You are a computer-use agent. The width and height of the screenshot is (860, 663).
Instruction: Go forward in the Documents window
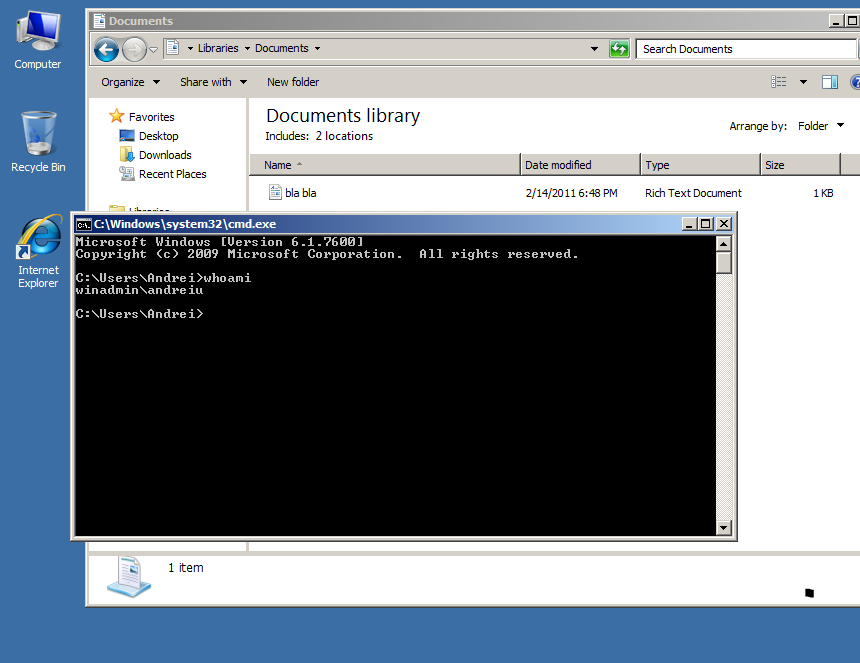[x=134, y=50]
